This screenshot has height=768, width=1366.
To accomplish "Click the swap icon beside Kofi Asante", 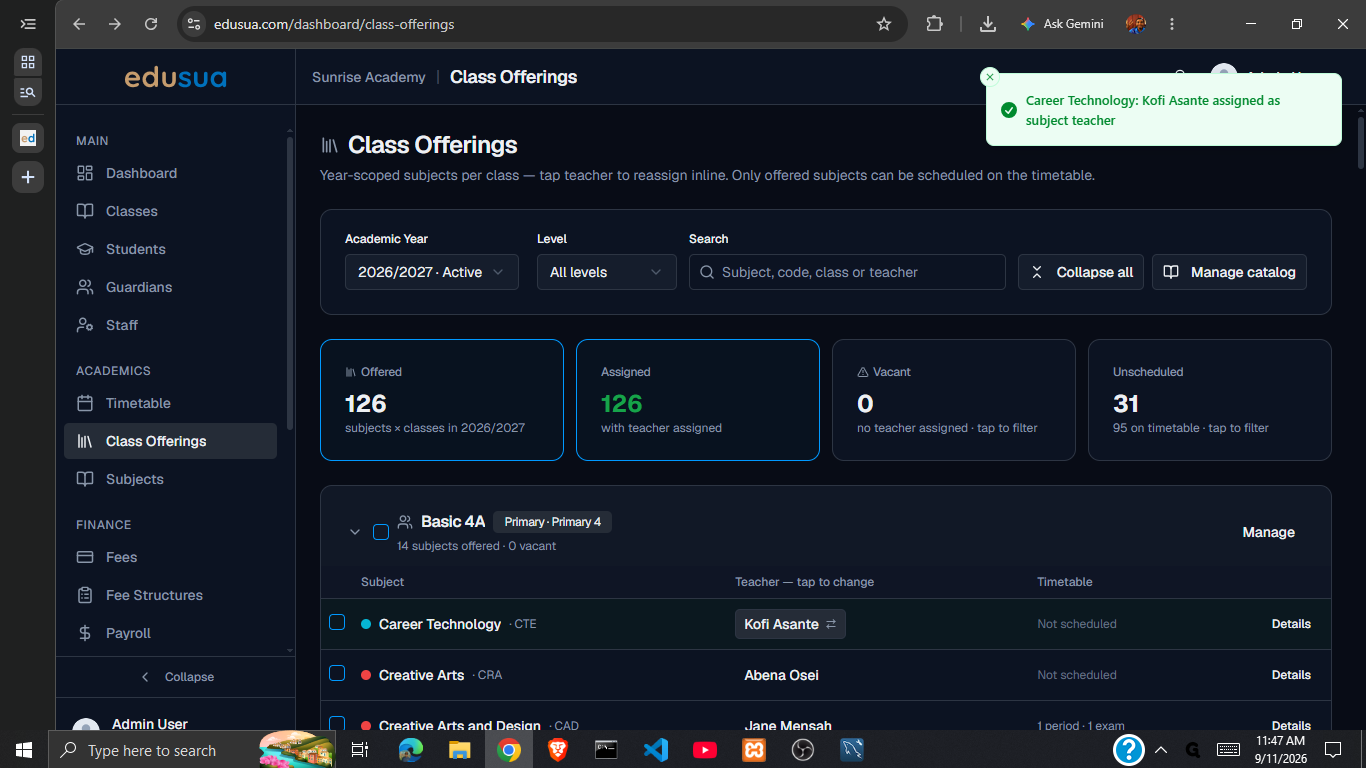I will [x=830, y=624].
